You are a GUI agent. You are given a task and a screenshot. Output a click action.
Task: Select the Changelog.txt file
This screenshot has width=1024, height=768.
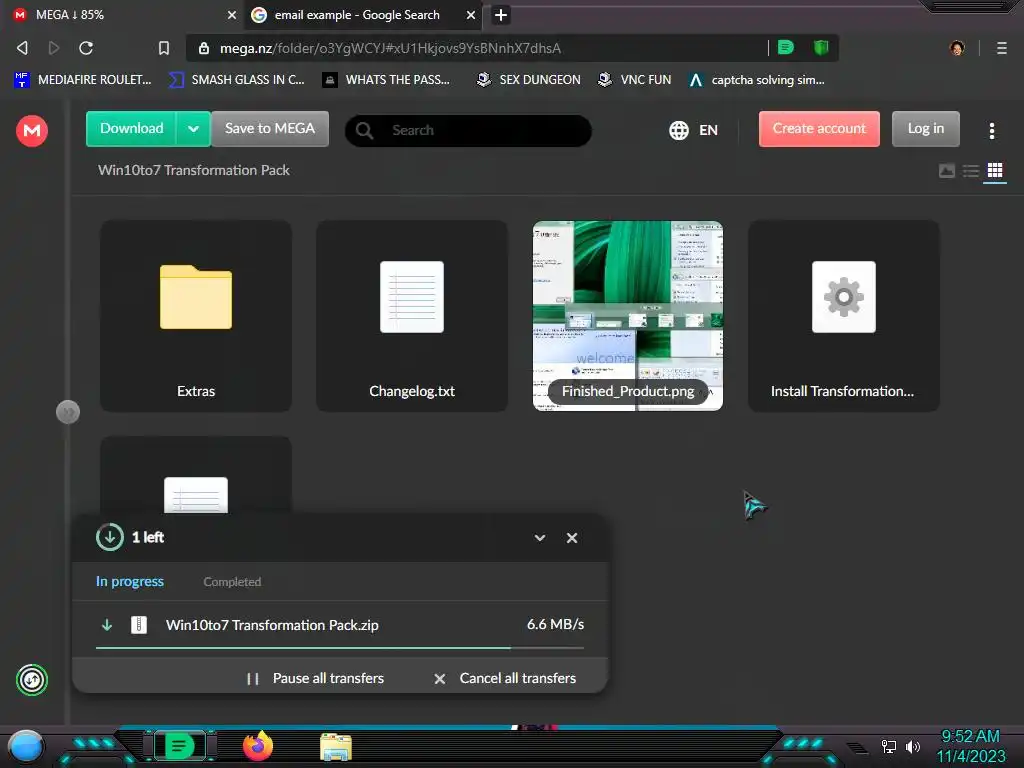412,316
